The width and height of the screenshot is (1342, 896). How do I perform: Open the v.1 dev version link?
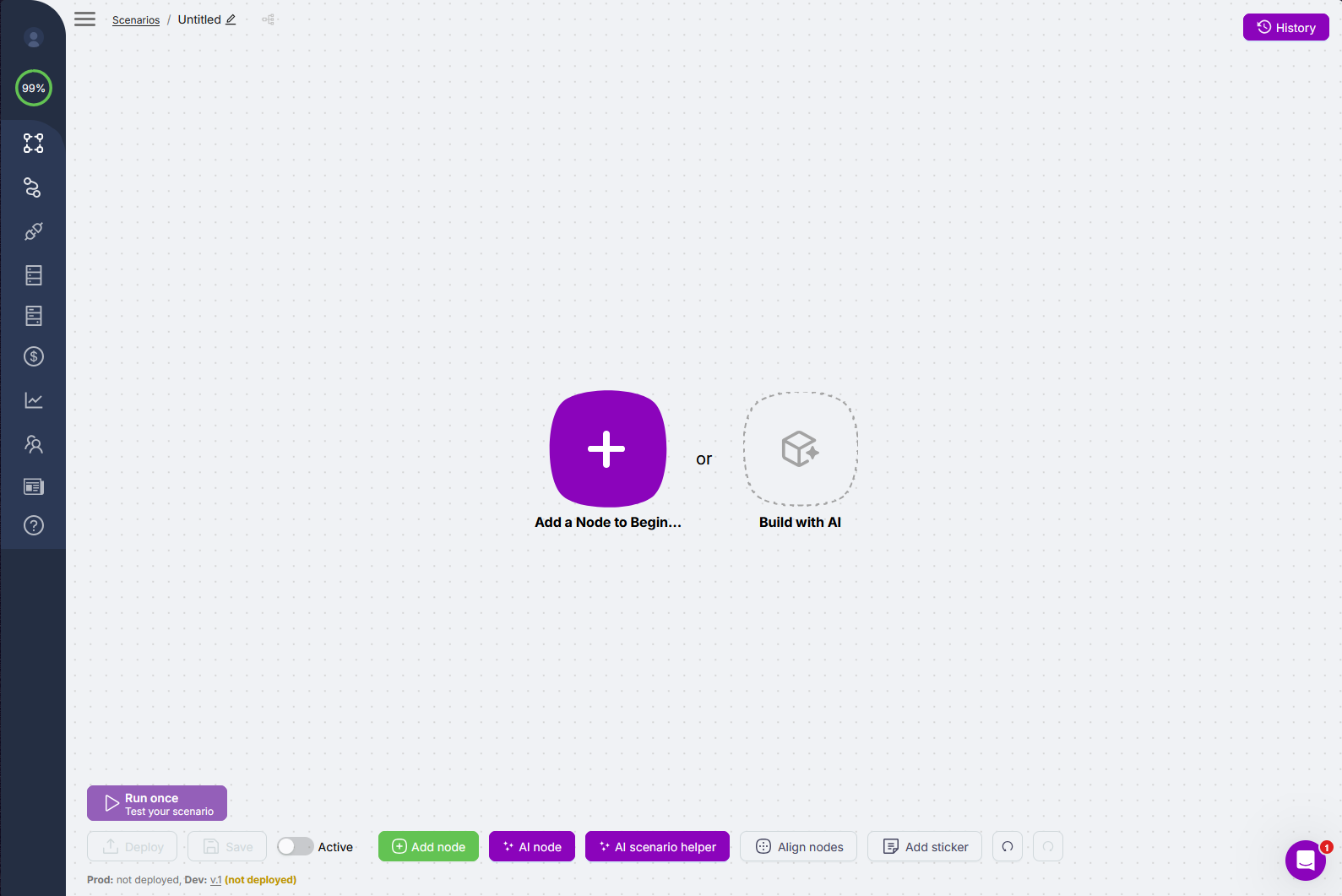pyautogui.click(x=215, y=880)
